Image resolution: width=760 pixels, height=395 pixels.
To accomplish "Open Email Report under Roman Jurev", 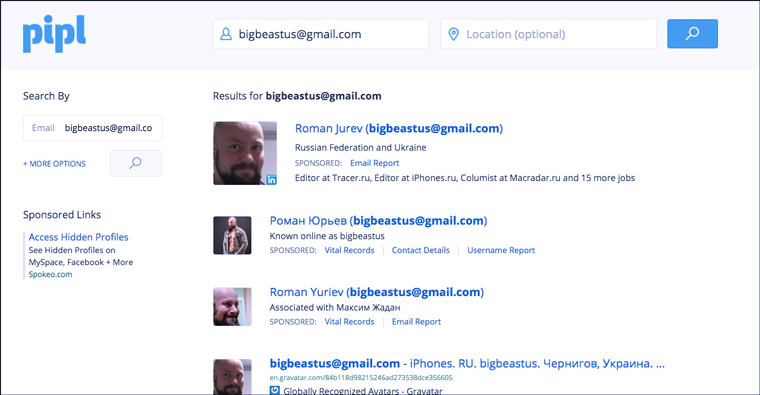I will click(x=375, y=163).
